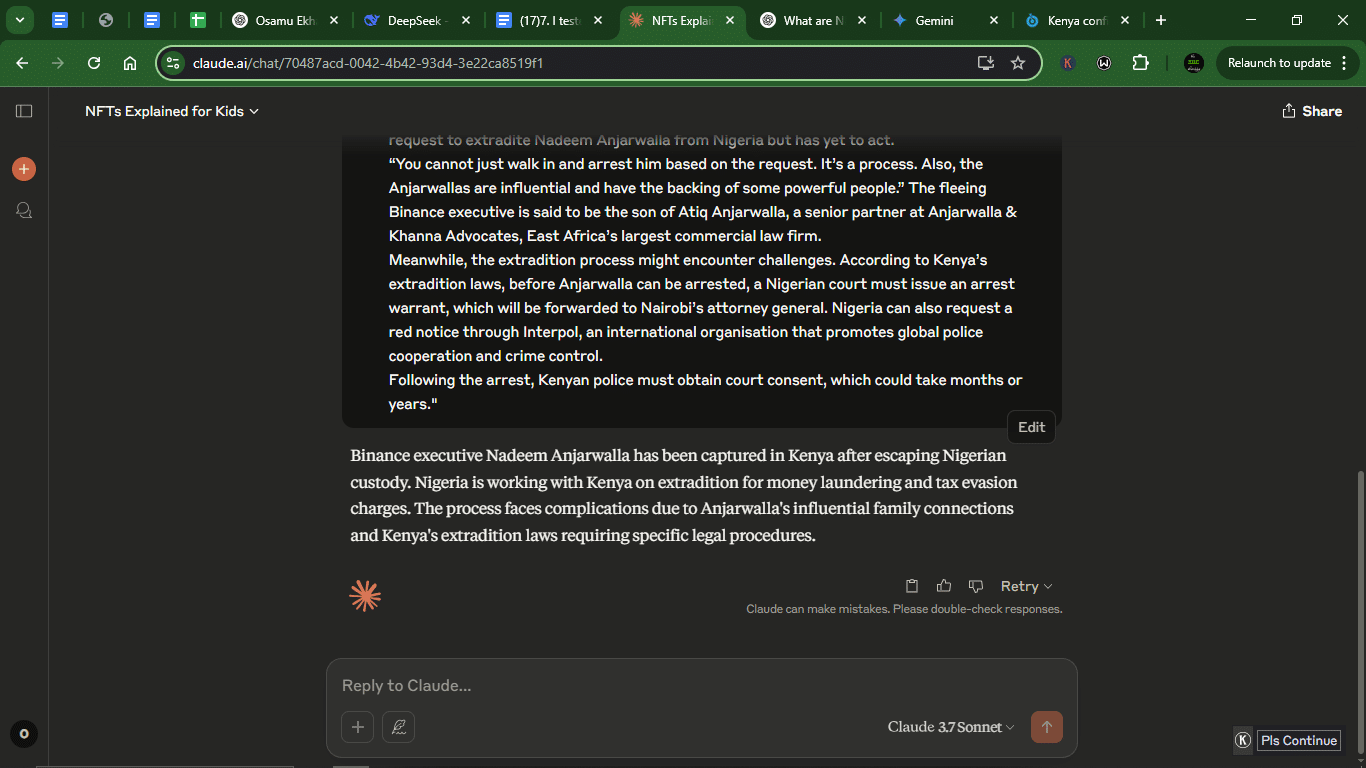Image resolution: width=1366 pixels, height=768 pixels.
Task: Give the response a thumbs down
Action: 976,586
